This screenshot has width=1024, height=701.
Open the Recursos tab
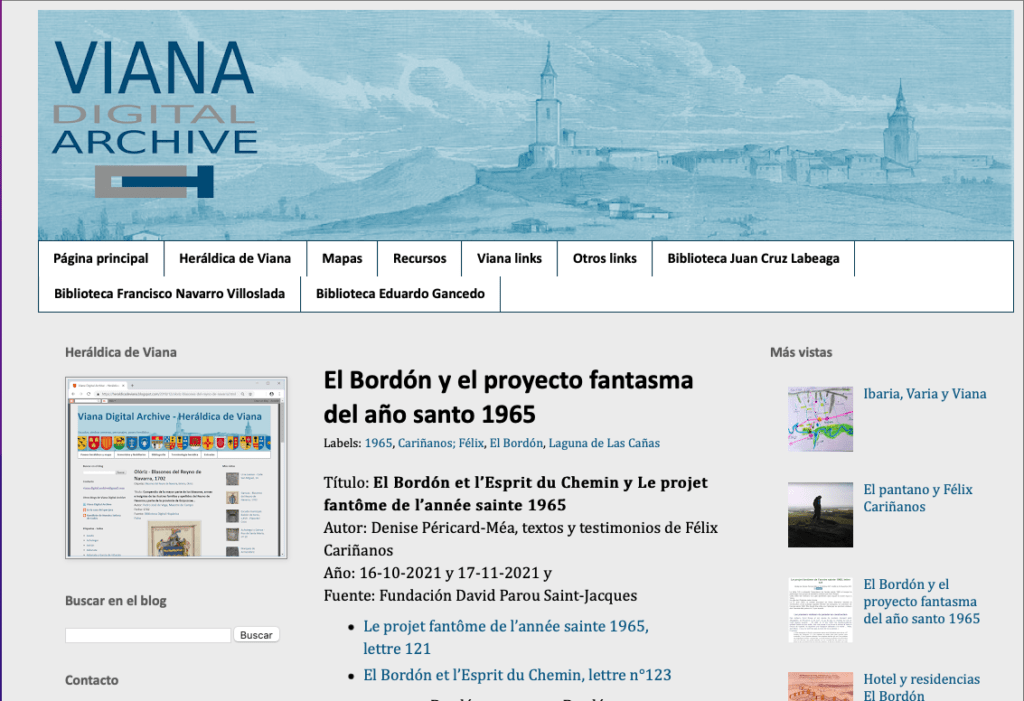click(419, 258)
